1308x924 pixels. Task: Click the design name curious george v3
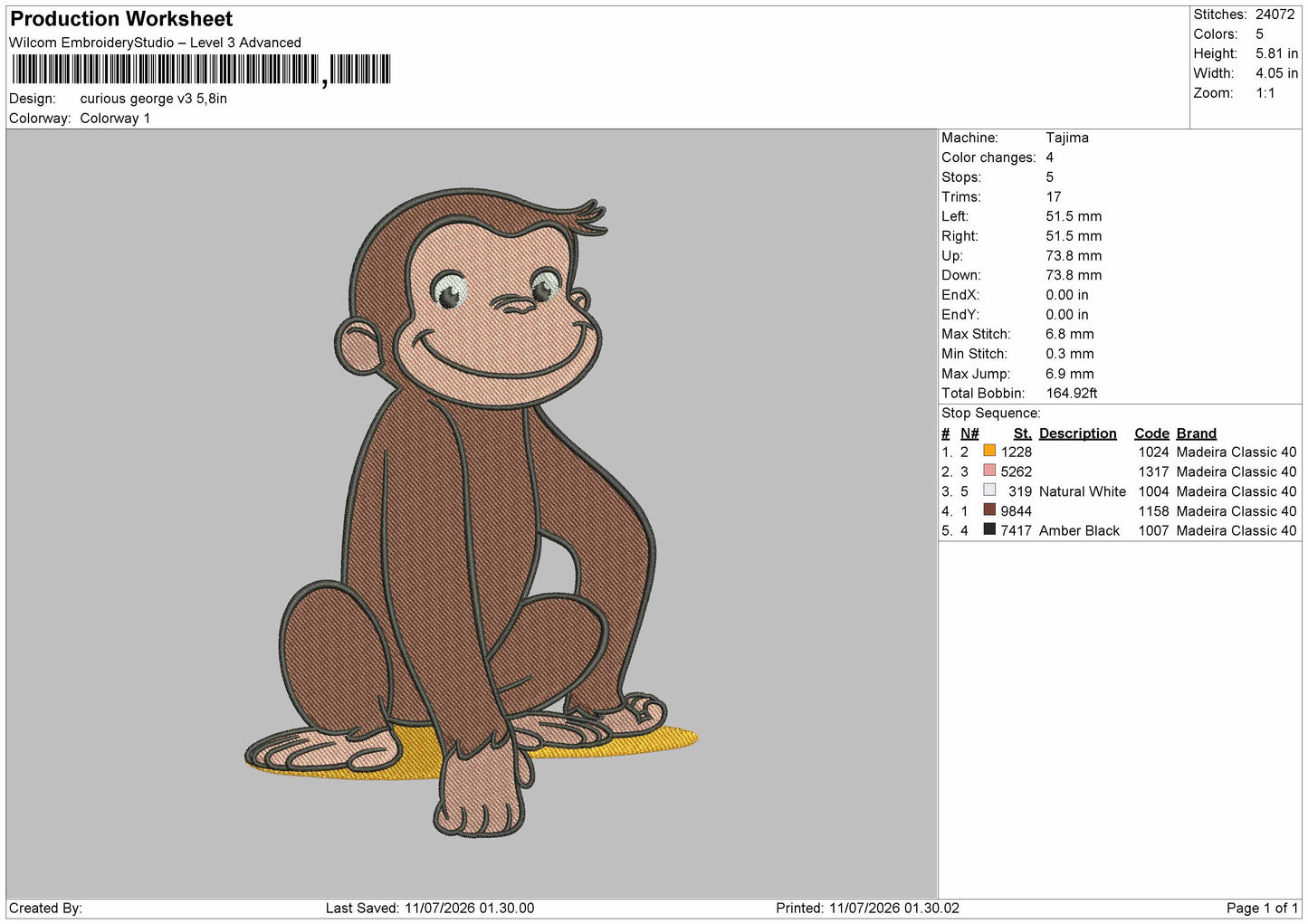[153, 99]
